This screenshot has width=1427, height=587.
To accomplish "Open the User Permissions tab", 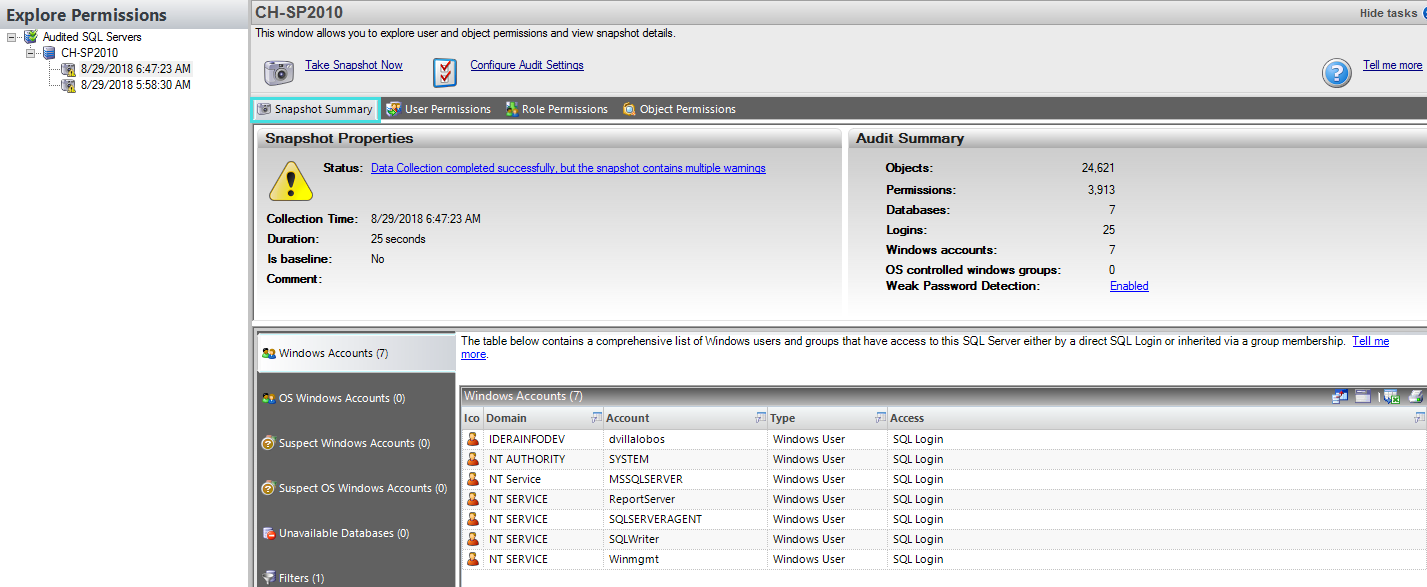I will (438, 109).
